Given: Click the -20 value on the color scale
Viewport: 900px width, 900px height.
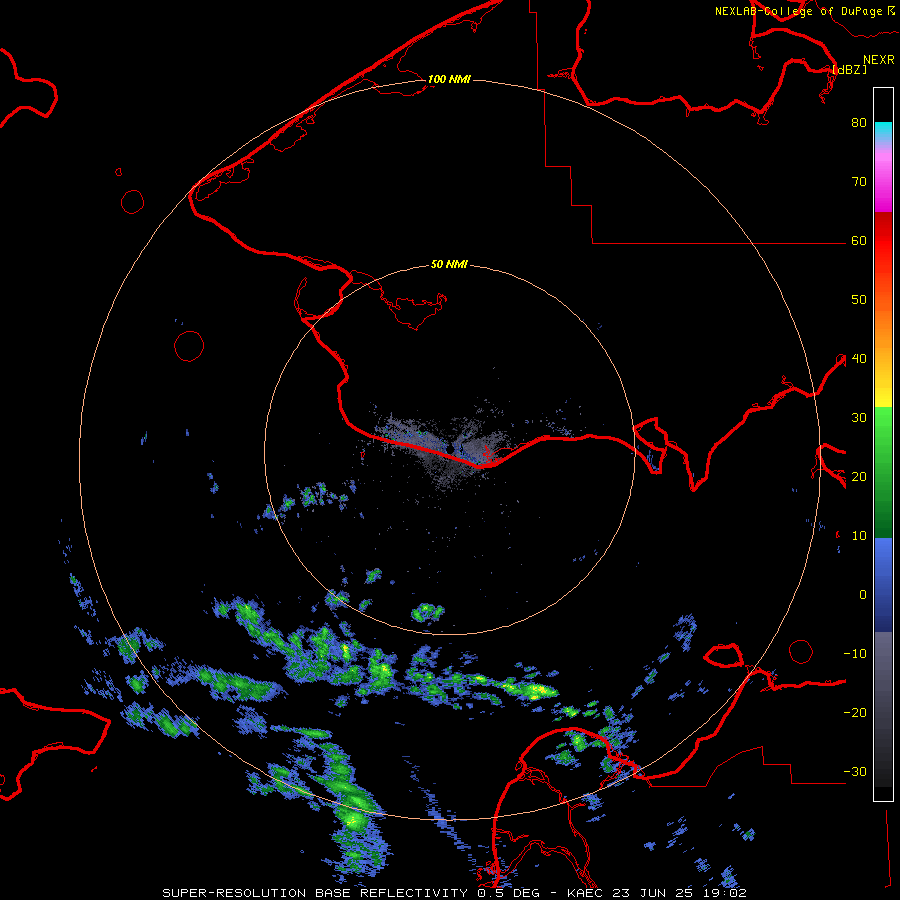Looking at the screenshot, I should point(855,713).
